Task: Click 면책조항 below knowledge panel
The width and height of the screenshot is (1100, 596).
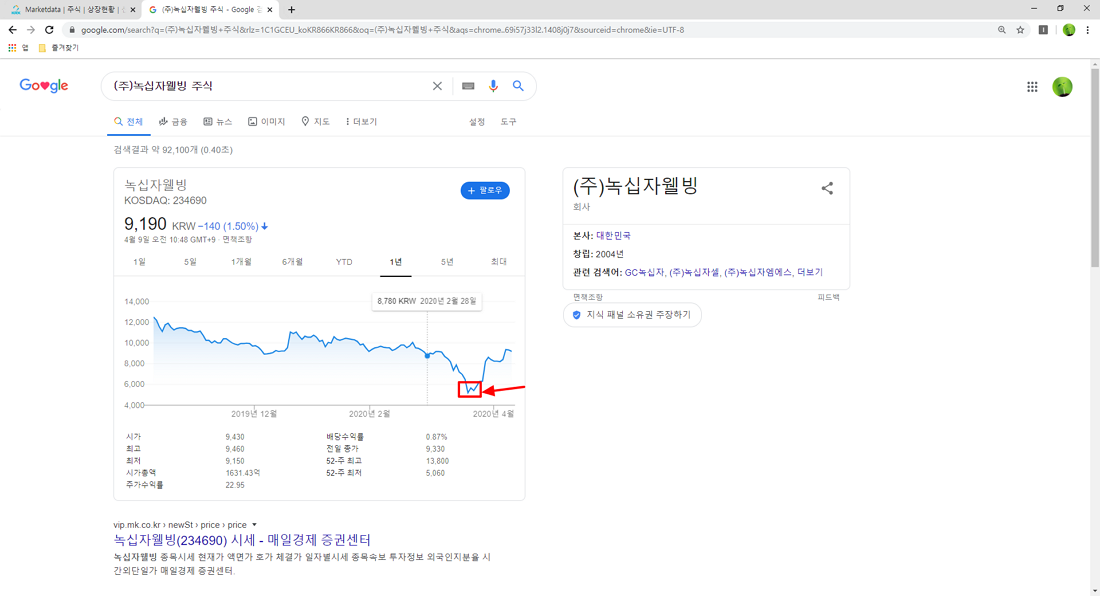Action: click(588, 297)
